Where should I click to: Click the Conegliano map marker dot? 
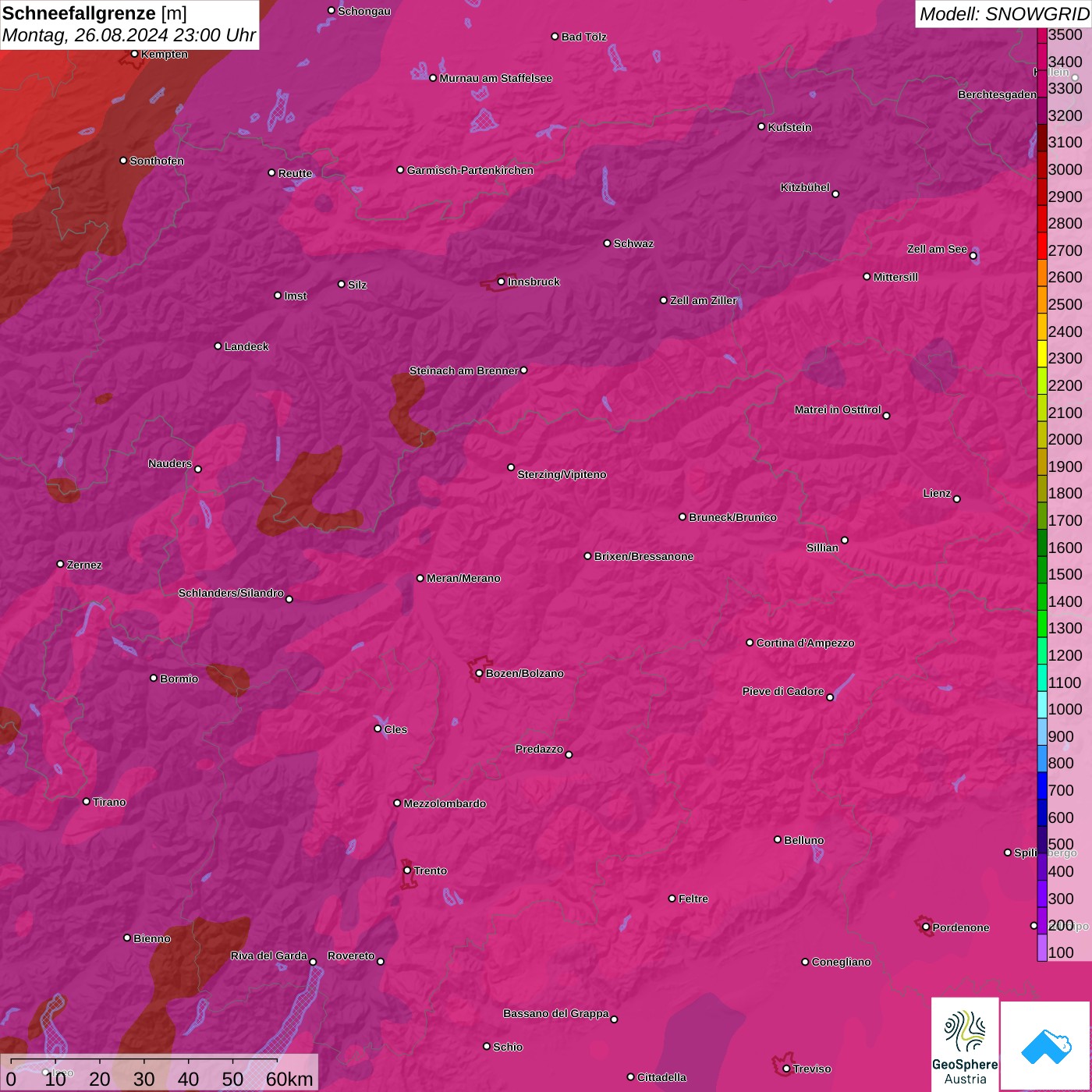coord(805,962)
